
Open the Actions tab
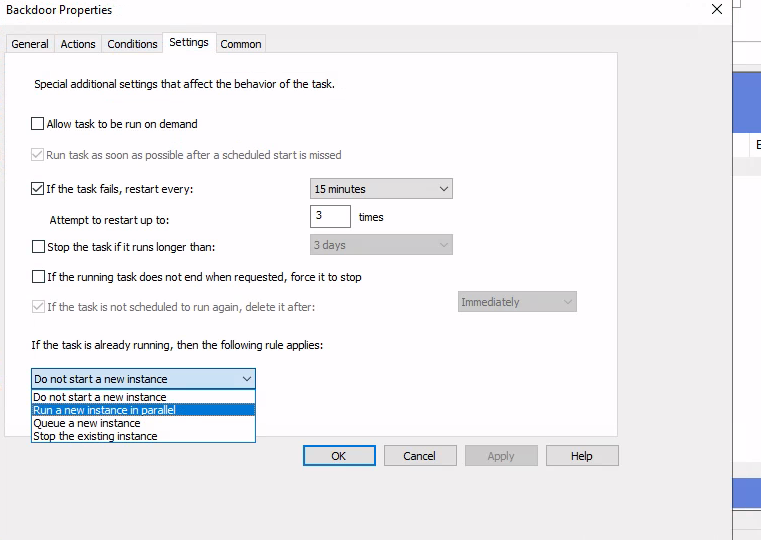click(78, 44)
